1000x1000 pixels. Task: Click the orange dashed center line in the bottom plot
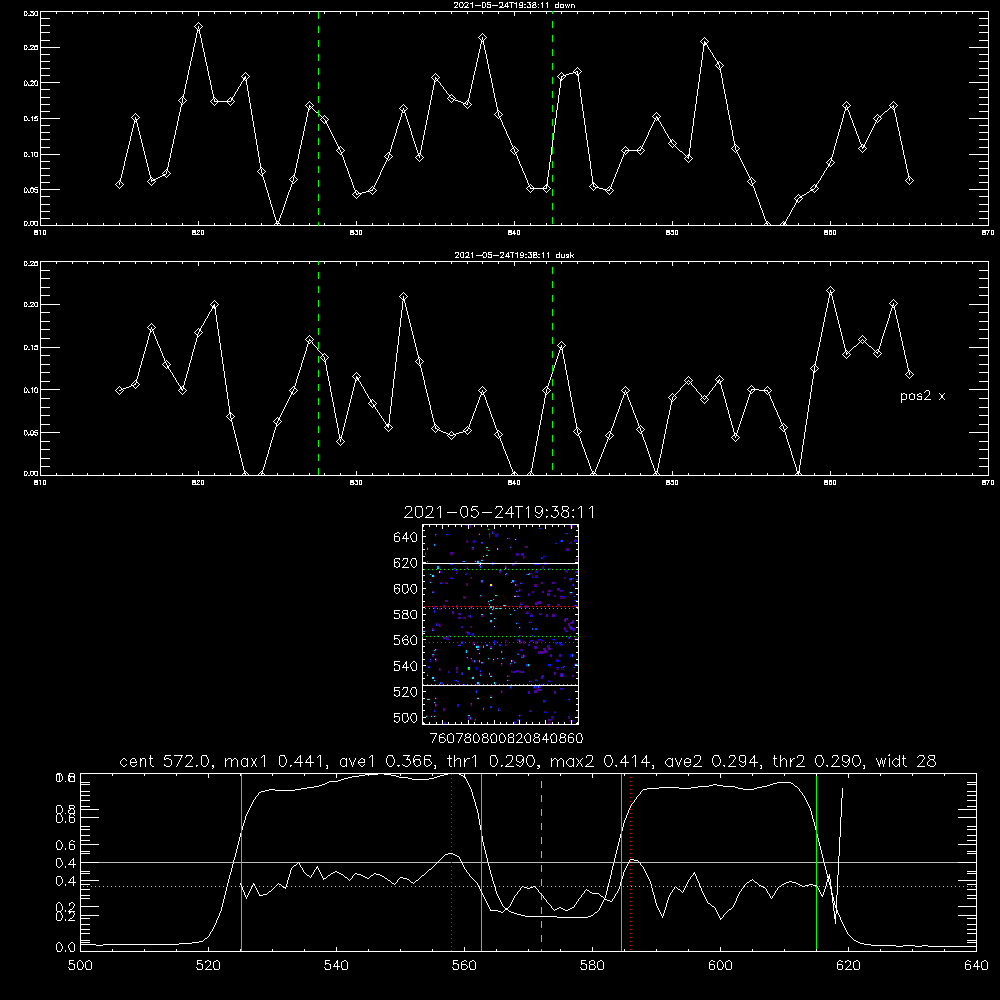click(541, 861)
